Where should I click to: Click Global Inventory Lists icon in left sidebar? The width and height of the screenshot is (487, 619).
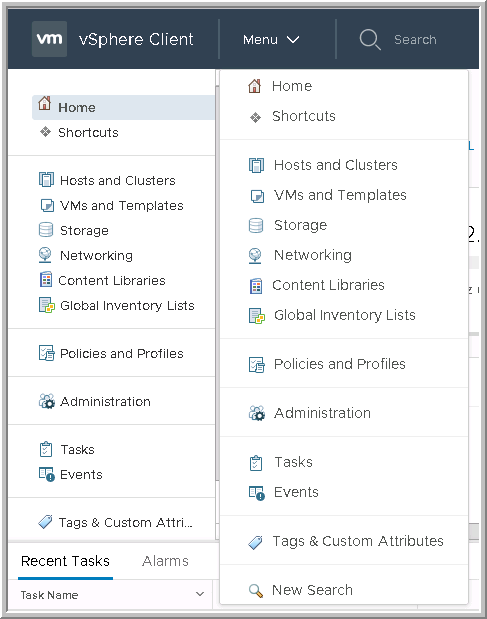tap(47, 305)
